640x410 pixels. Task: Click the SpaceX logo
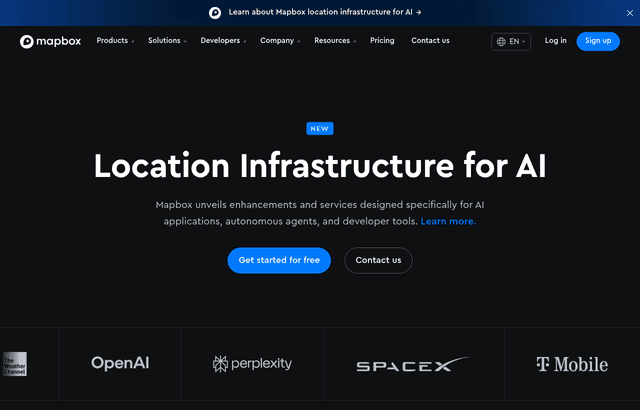point(412,364)
